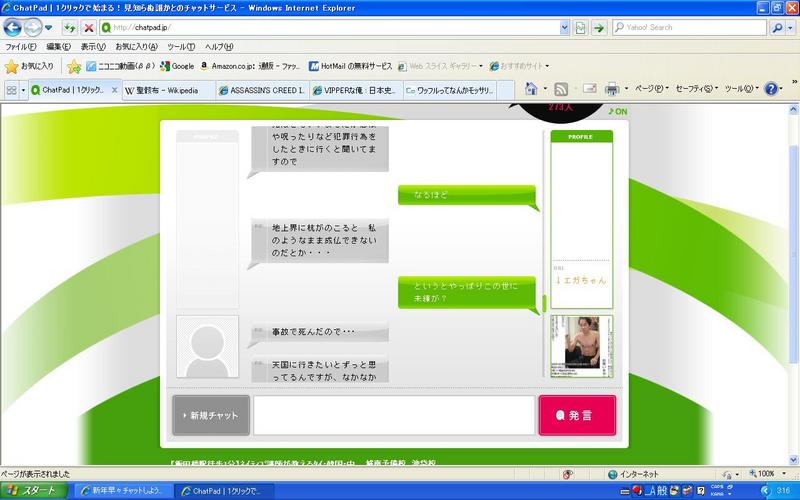Screen dimensions: 800x500
Task: Click the browser Forward arrow button
Action: click(x=33, y=28)
